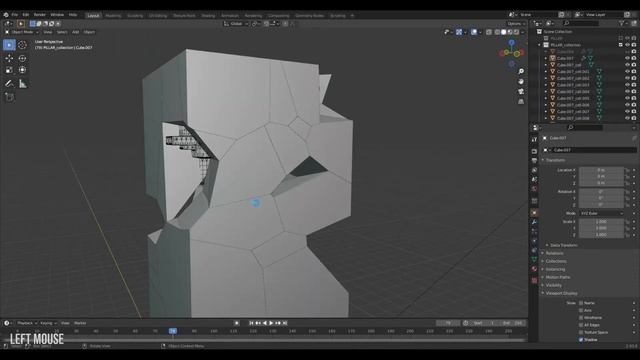640x360 pixels.
Task: Pick the Scale tool in the toolbar
Action: [9, 70]
